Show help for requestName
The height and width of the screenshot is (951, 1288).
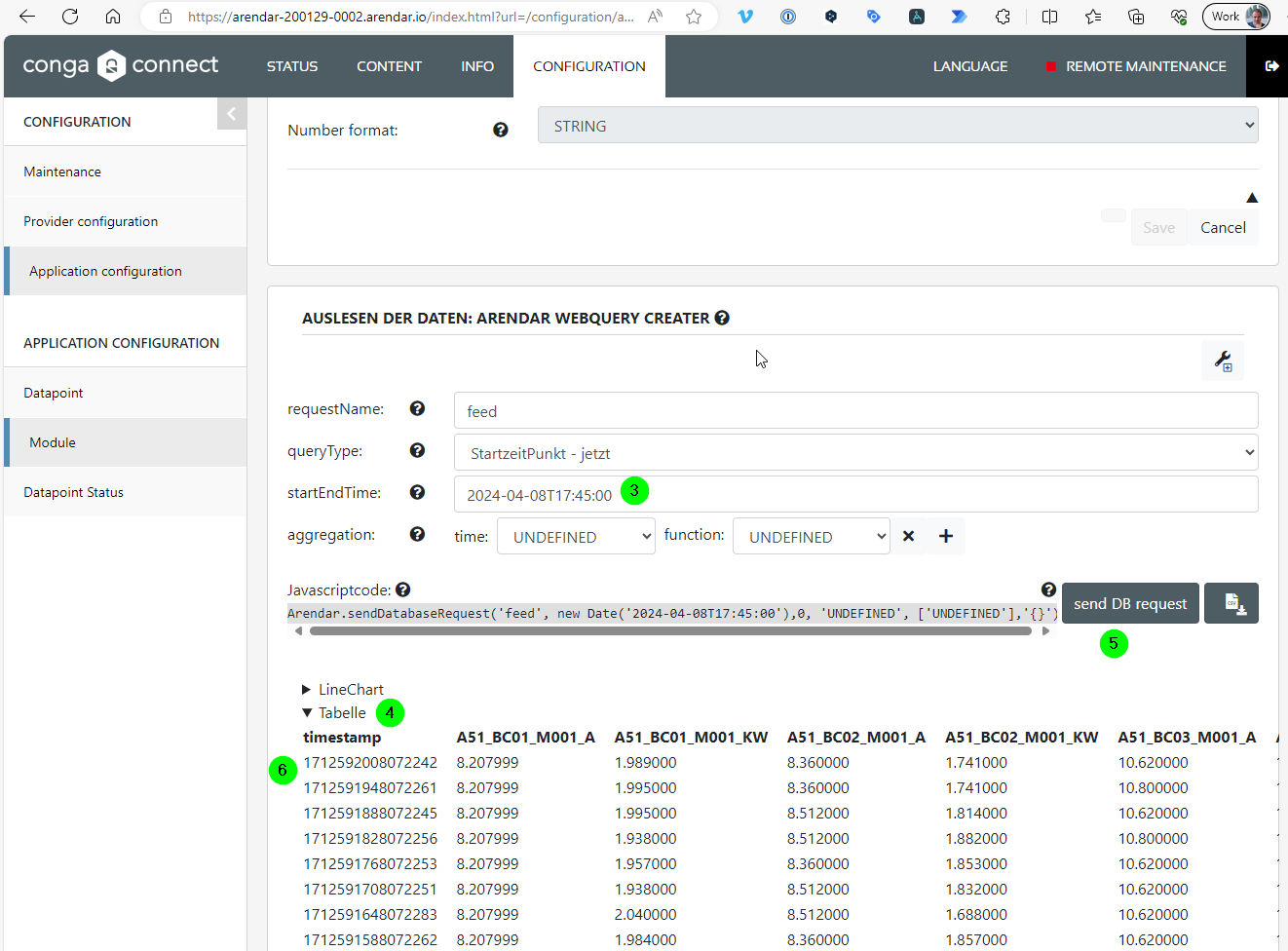(417, 408)
